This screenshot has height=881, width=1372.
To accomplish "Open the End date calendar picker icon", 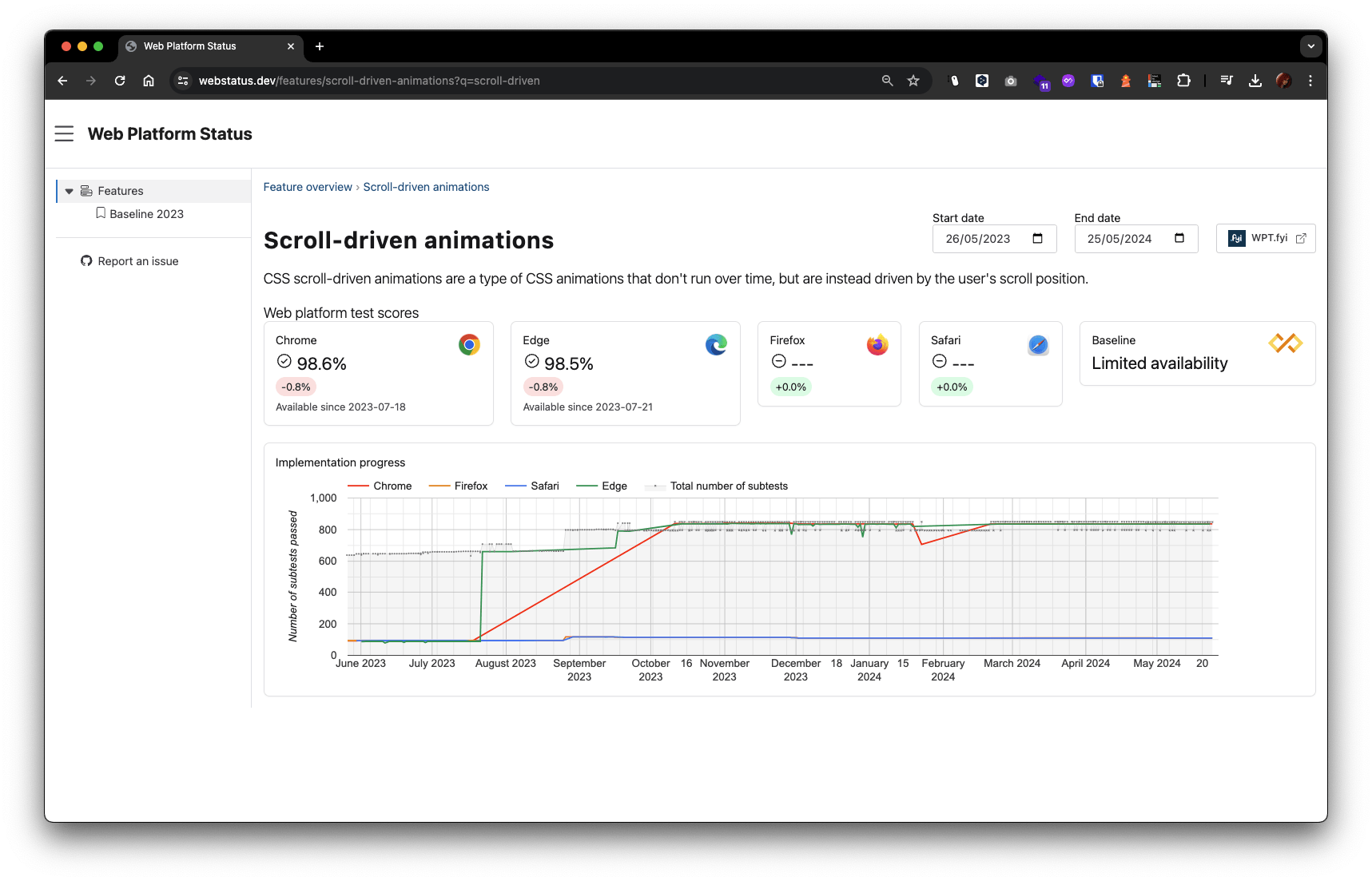I will point(1179,239).
